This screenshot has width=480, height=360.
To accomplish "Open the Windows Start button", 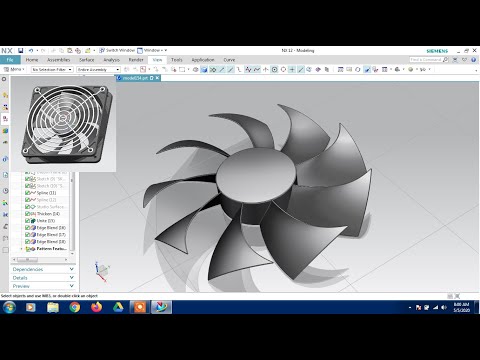I will (x=9, y=307).
